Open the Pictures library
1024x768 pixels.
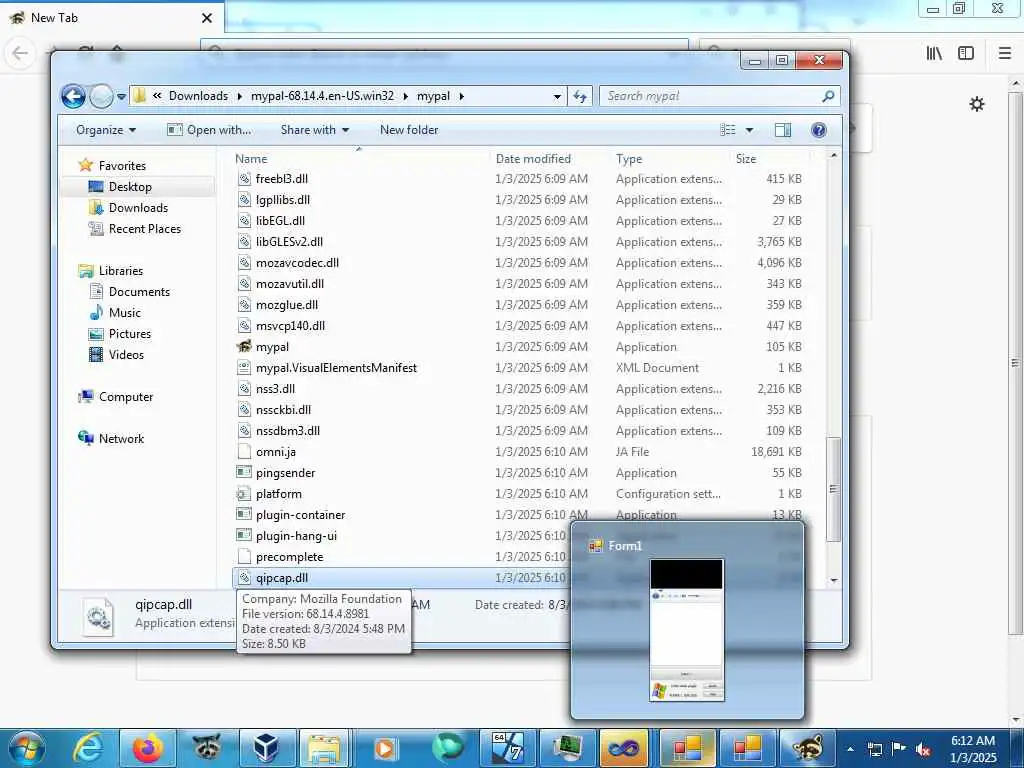120,334
